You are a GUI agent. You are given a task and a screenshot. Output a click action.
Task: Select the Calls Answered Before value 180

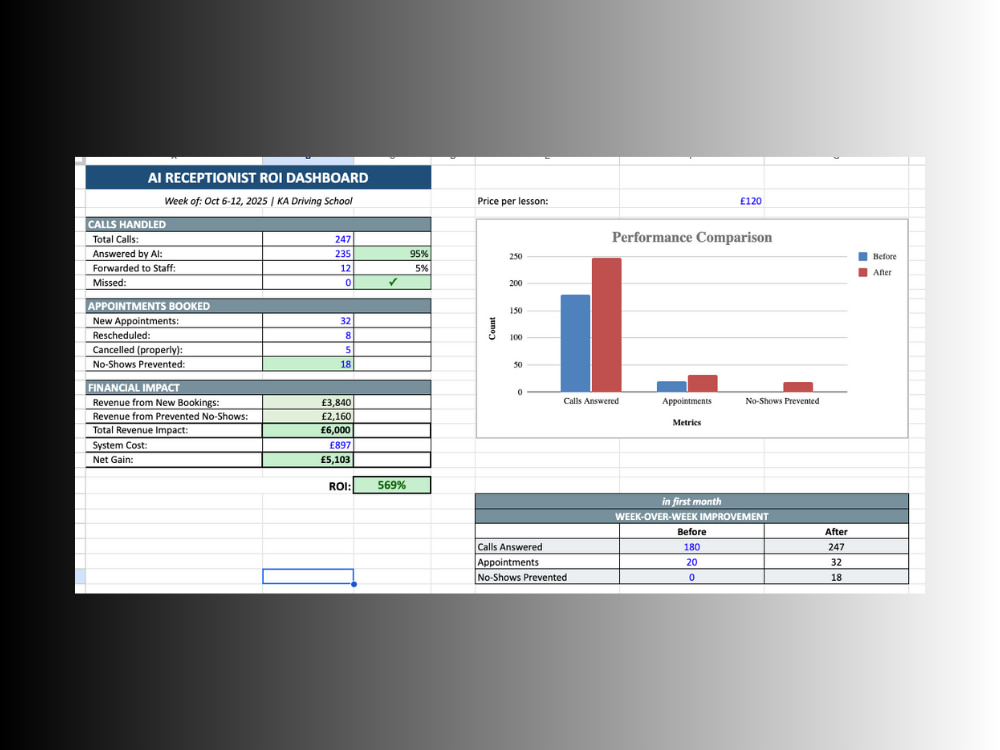coord(692,547)
